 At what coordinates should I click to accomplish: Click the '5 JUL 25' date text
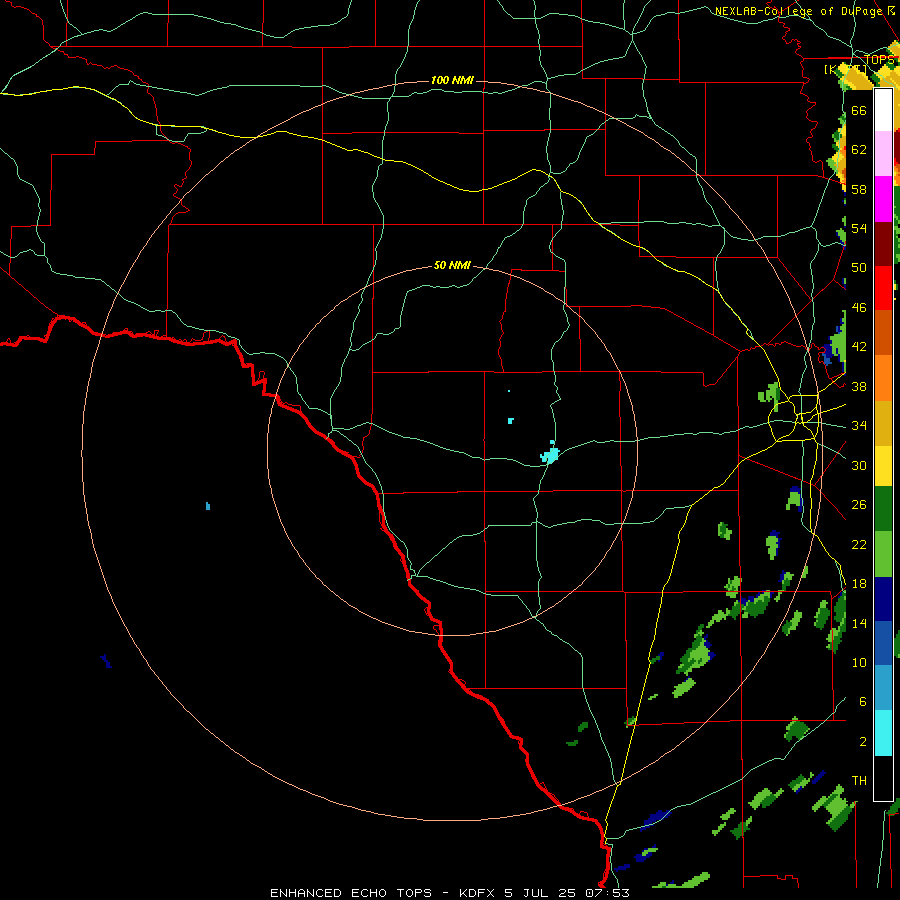point(540,893)
